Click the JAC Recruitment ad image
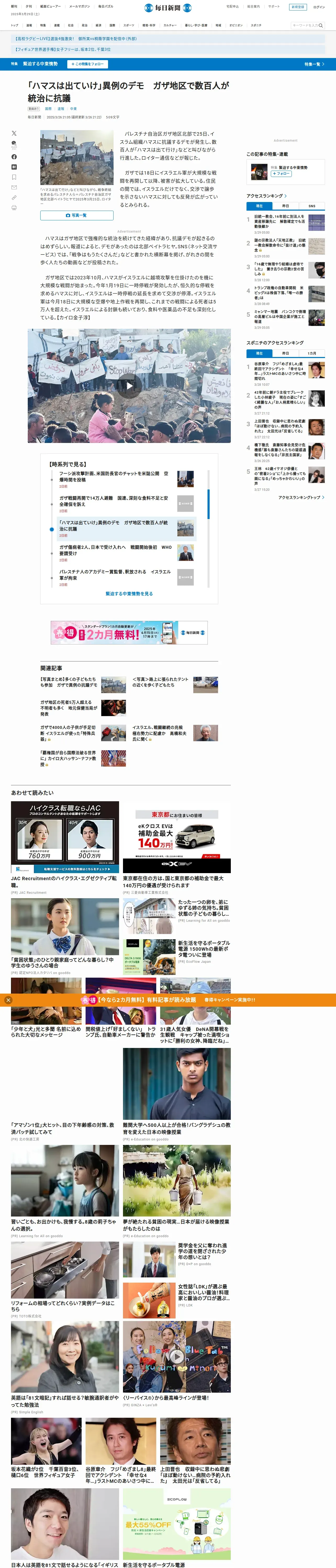The width and height of the screenshot is (336, 1568). click(x=65, y=838)
